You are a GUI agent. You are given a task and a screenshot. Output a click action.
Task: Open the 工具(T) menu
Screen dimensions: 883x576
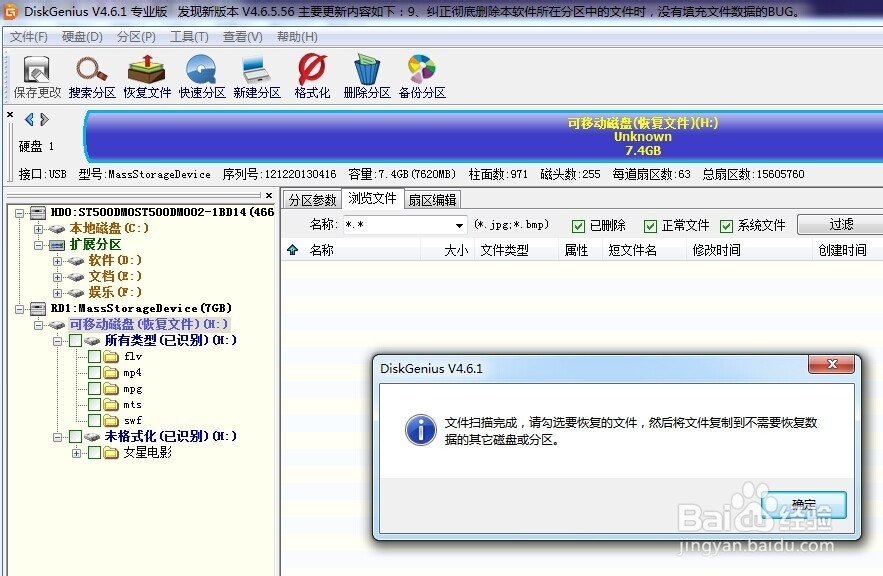coord(189,37)
